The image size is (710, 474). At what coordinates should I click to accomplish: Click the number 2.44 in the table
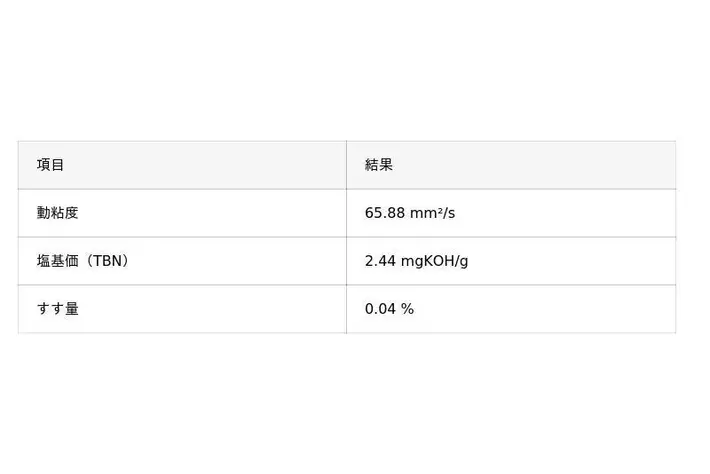[x=381, y=261]
